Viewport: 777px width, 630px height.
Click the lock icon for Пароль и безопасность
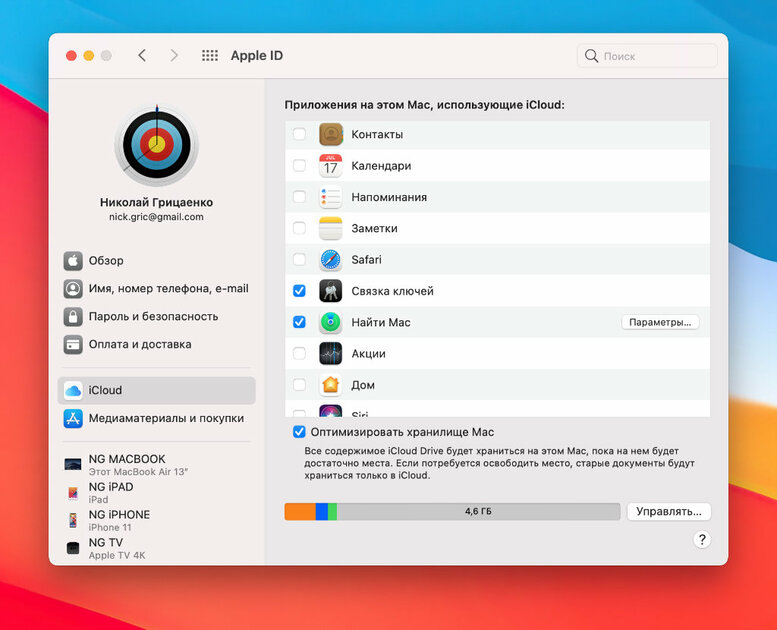(73, 316)
